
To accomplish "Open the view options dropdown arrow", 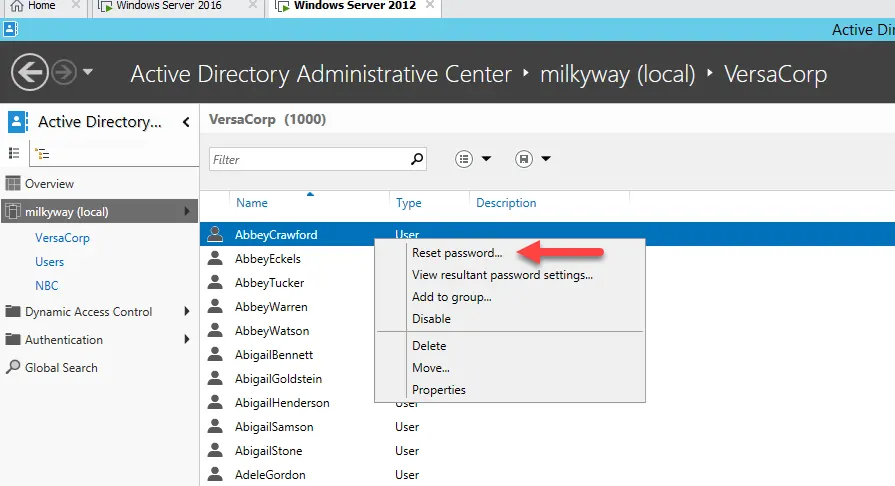I will (x=486, y=159).
